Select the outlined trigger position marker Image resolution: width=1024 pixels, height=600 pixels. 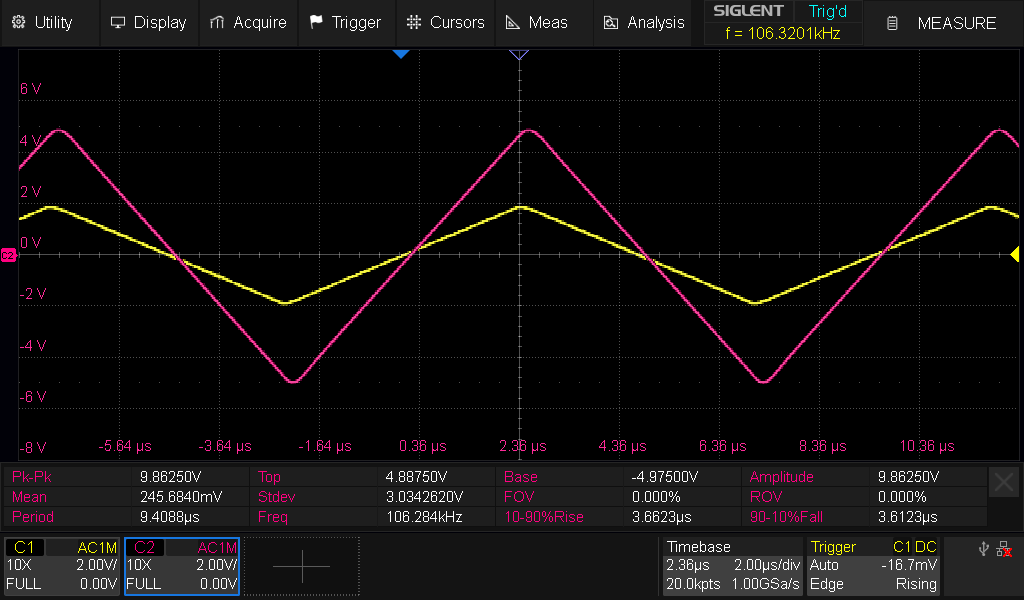pos(519,55)
